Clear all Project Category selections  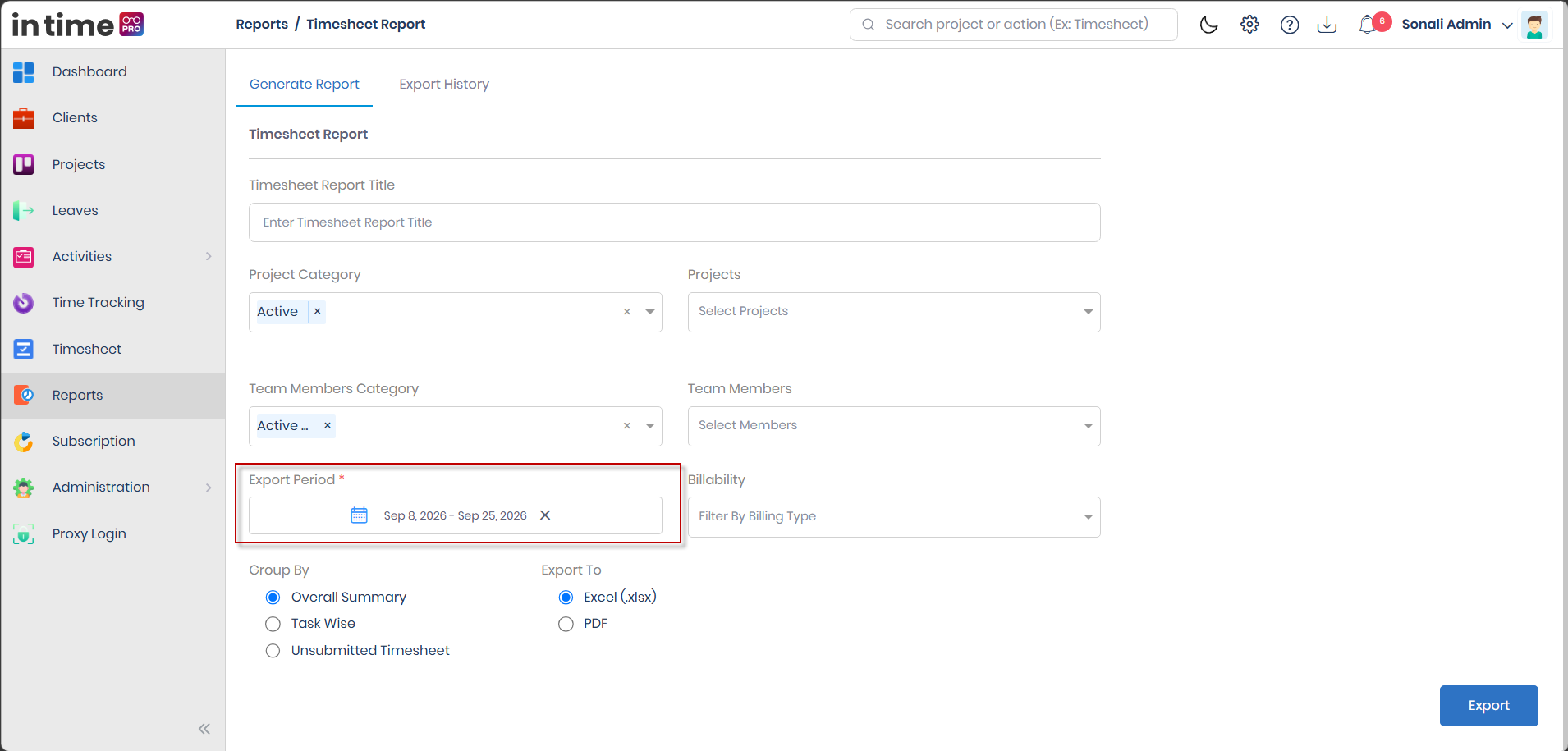click(x=627, y=312)
